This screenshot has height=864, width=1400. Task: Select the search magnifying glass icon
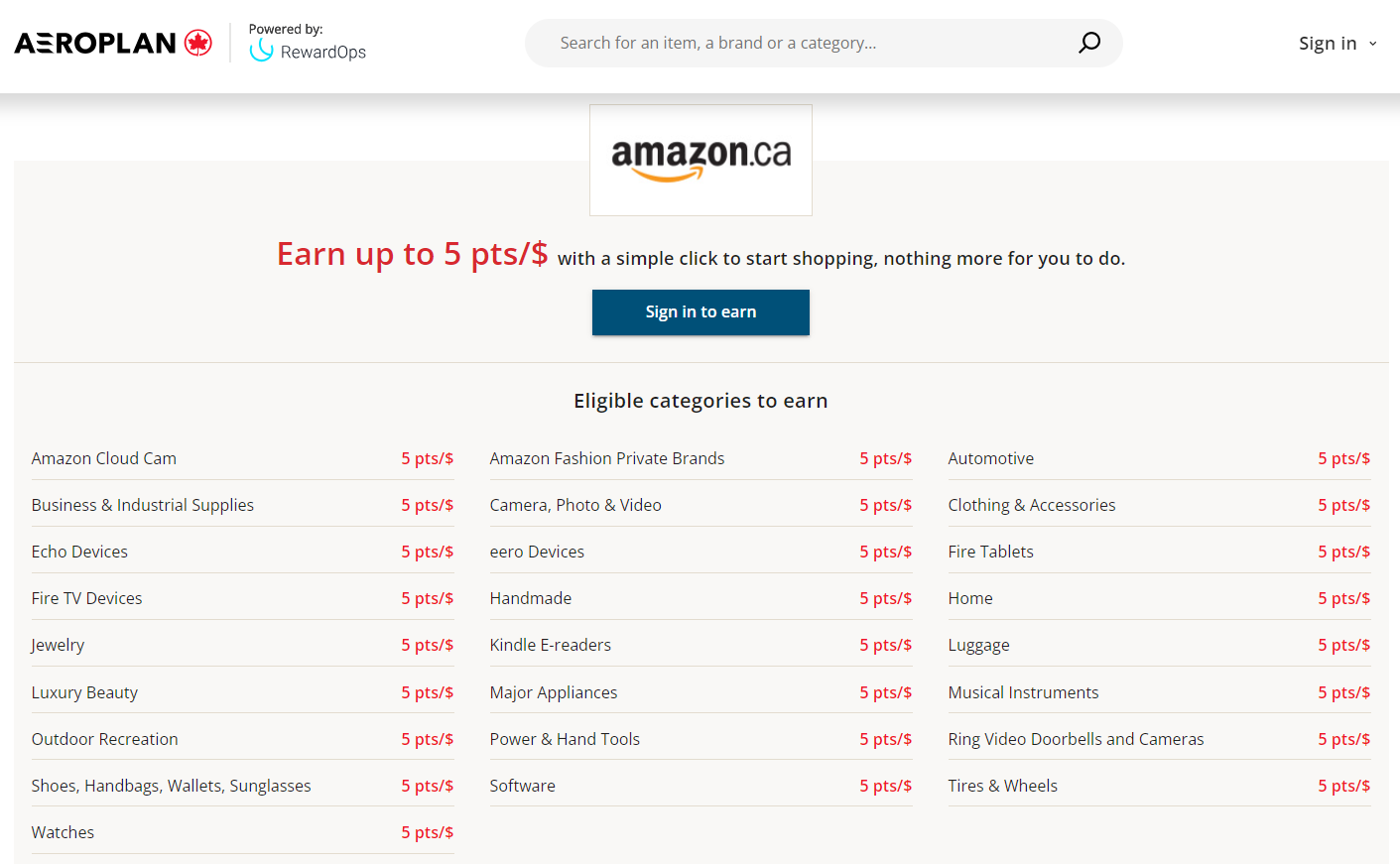(1088, 43)
